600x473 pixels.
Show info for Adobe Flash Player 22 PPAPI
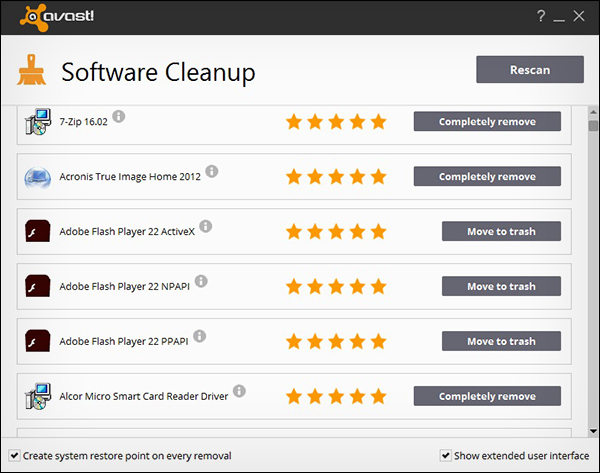[x=199, y=336]
